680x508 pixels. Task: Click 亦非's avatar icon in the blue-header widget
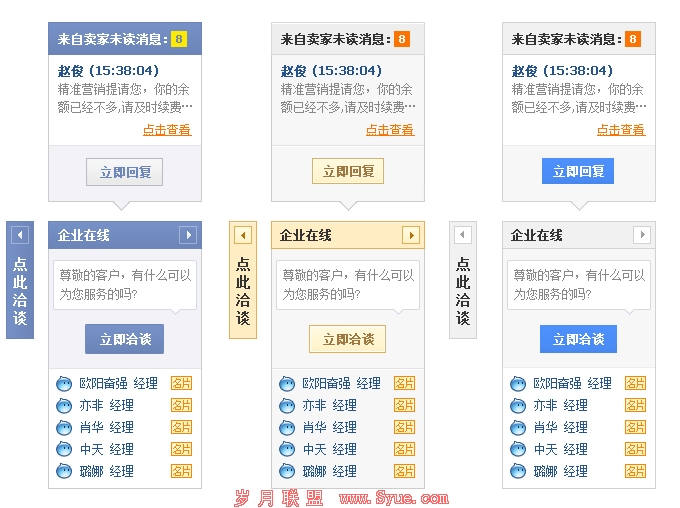[64, 406]
